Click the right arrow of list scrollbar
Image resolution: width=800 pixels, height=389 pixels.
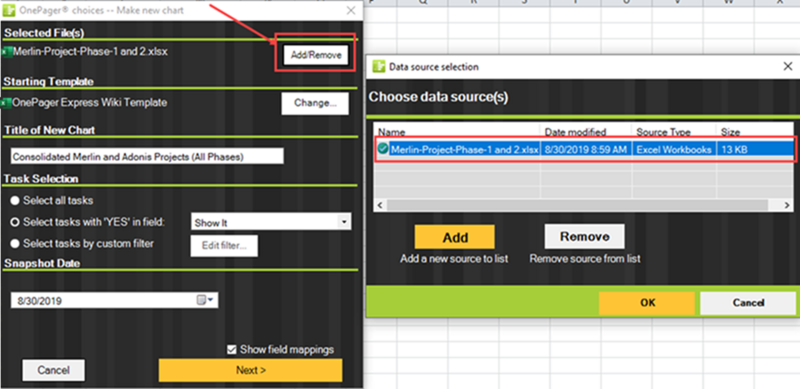tap(787, 205)
